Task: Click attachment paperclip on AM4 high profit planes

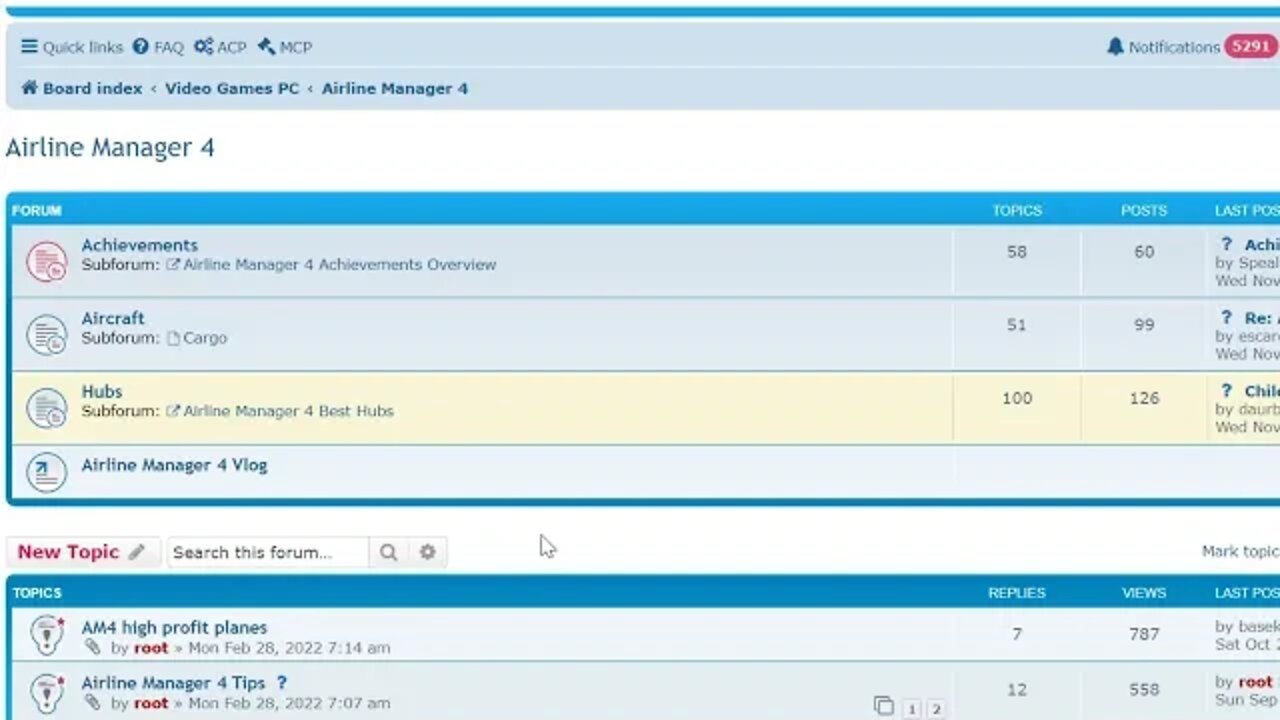Action: click(x=93, y=647)
